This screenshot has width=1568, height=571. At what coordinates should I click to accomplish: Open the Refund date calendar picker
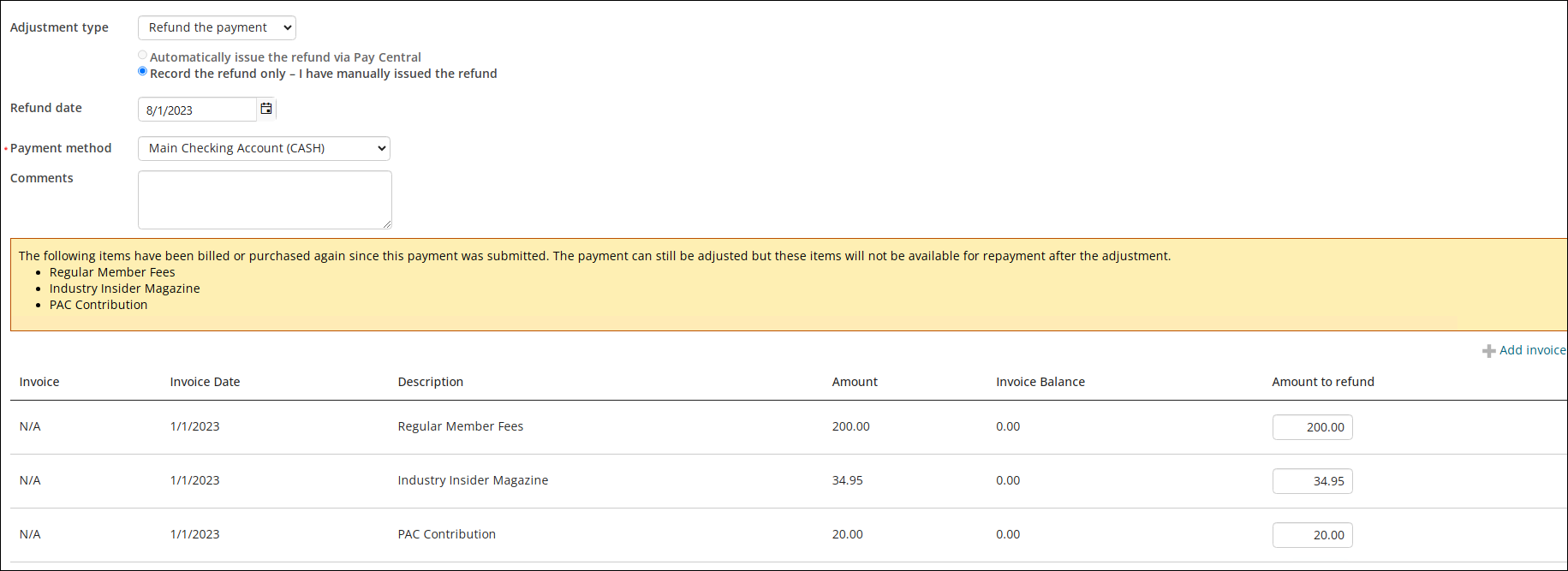[266, 109]
